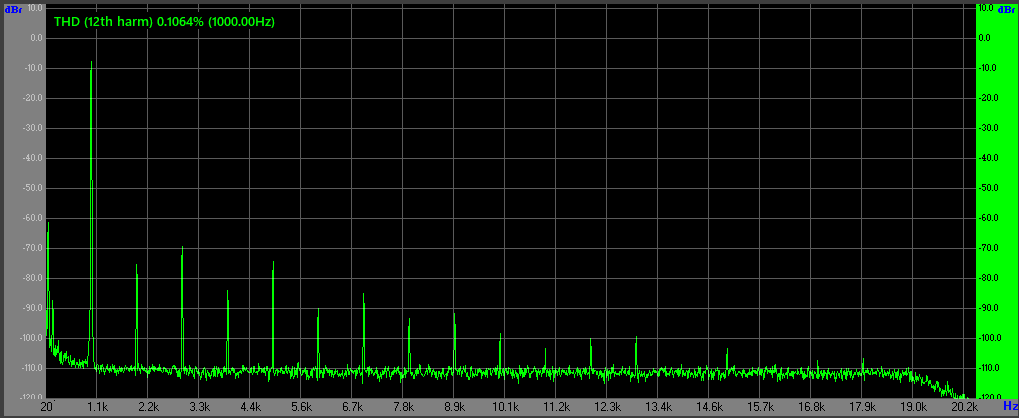Screen dimensions: 1019x418
Task: Click the fifth harmonic peak near 5 kHz
Action: pyautogui.click(x=273, y=263)
